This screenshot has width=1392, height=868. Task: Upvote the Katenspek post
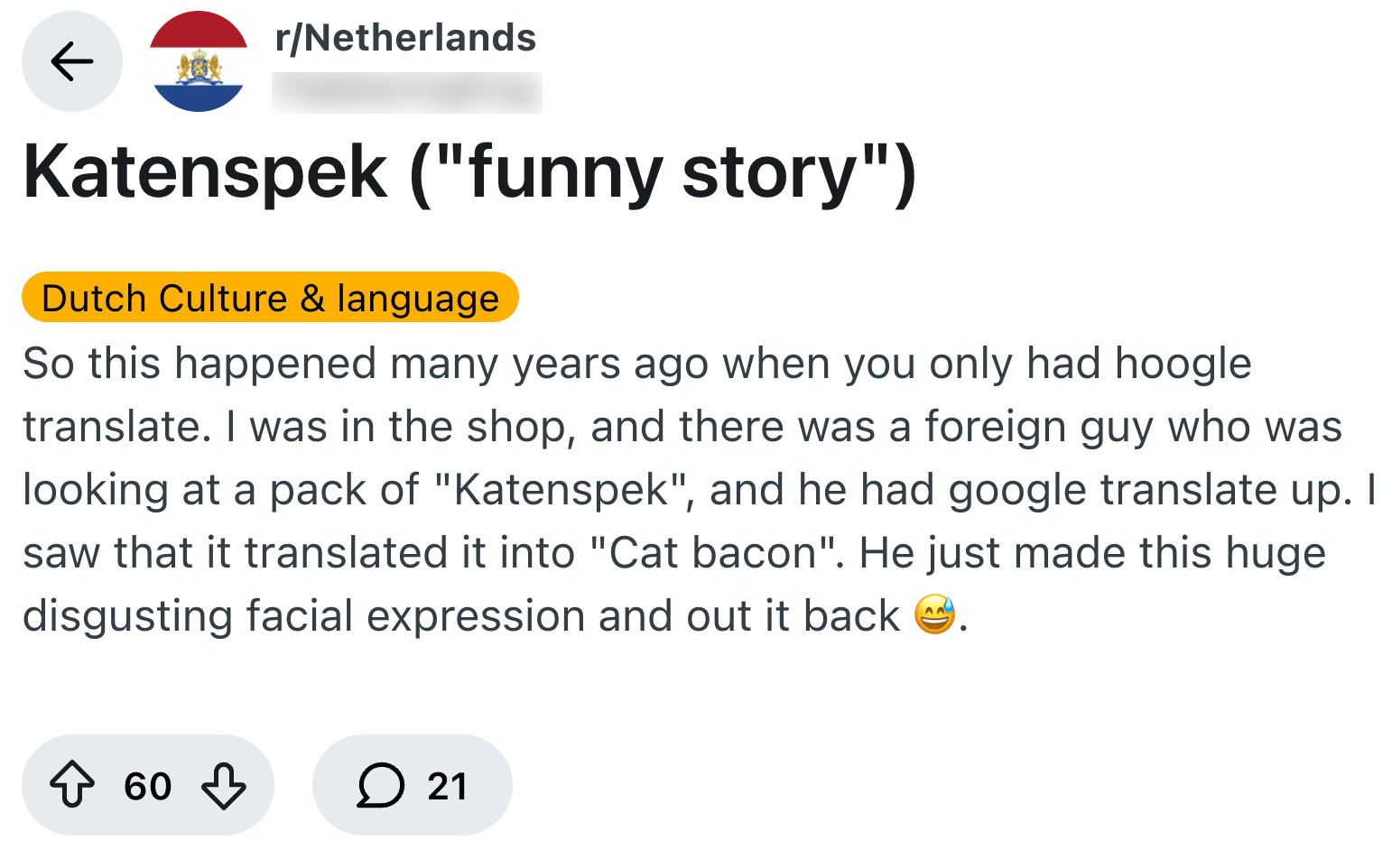click(72, 785)
